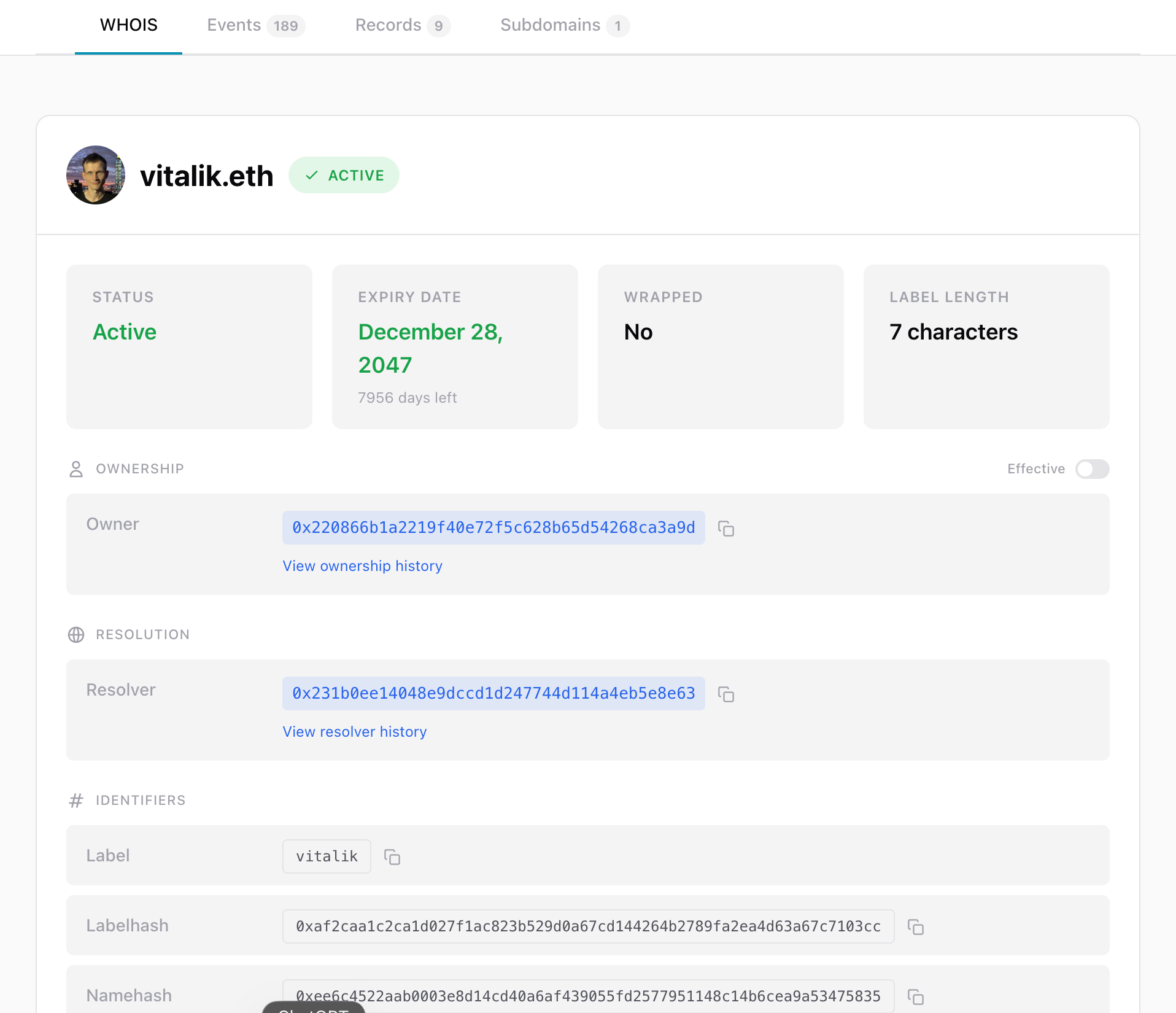Screen dimensions: 1176x1013
Task: Click the globe icon beside RESOLUTION
Action: click(x=76, y=635)
